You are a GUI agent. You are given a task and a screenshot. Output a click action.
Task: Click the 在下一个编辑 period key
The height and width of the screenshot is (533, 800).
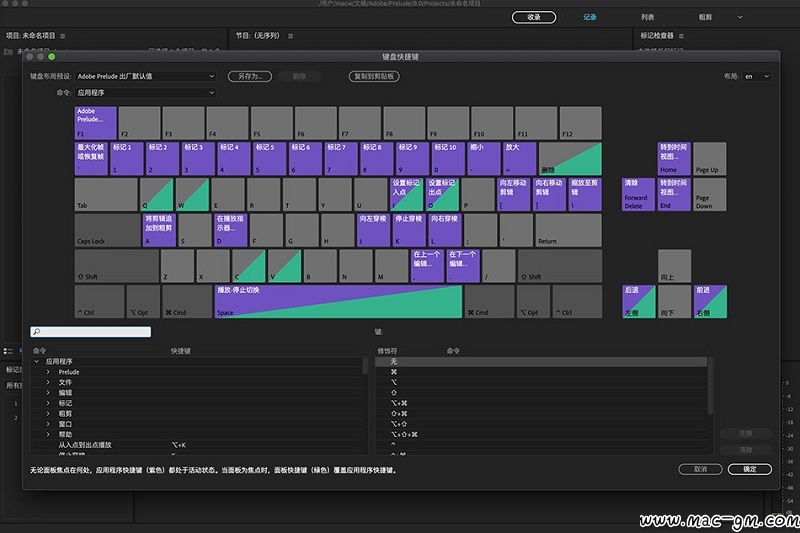(463, 266)
